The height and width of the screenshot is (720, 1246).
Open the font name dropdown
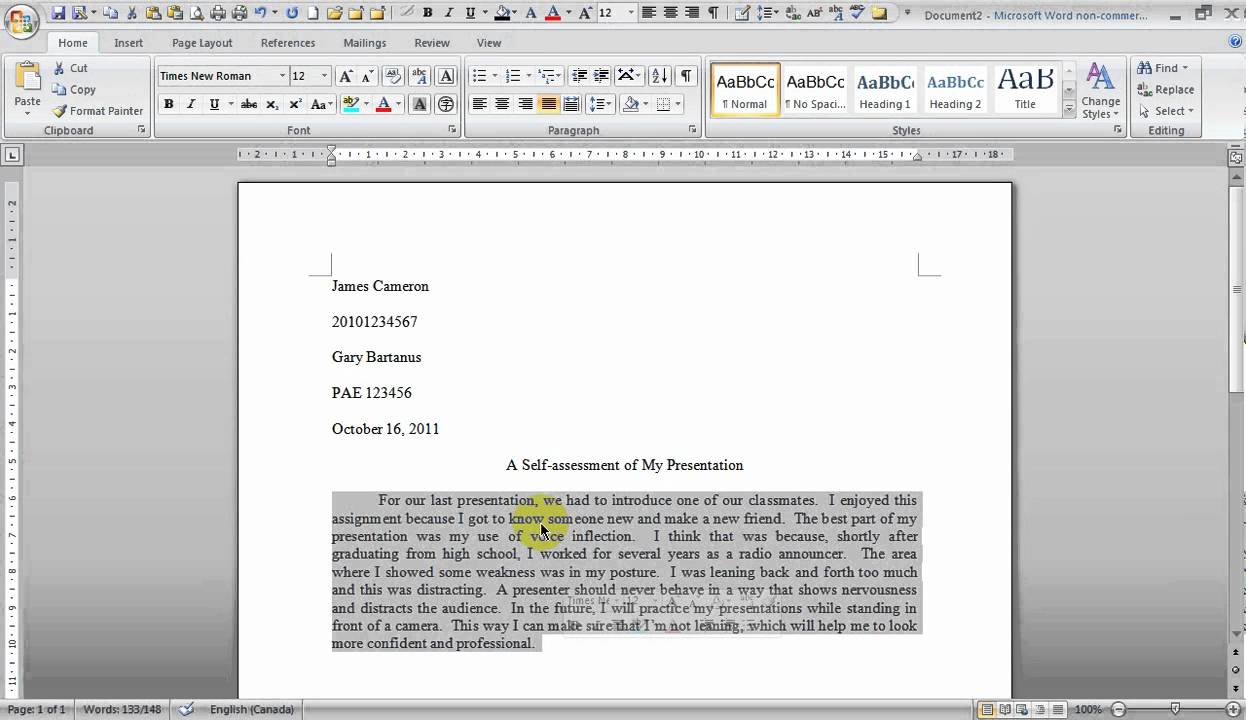click(283, 76)
